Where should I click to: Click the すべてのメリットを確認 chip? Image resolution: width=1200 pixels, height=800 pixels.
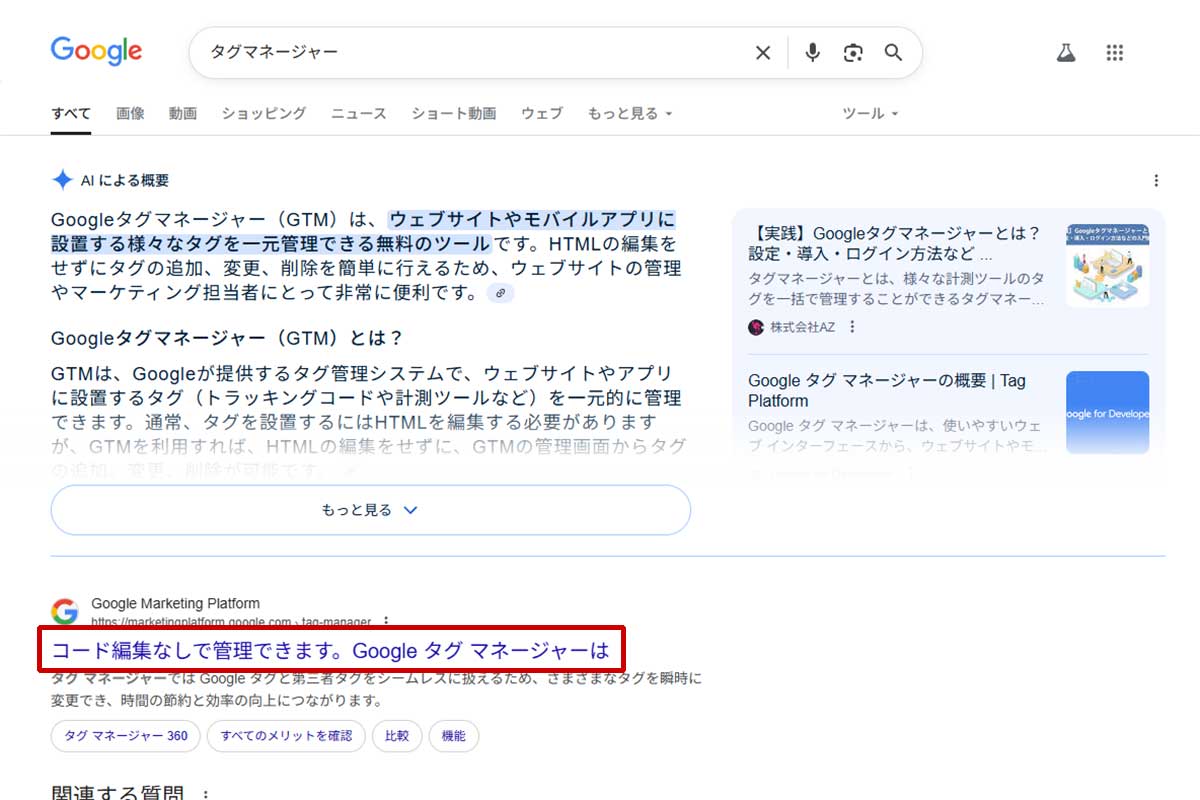[x=286, y=736]
